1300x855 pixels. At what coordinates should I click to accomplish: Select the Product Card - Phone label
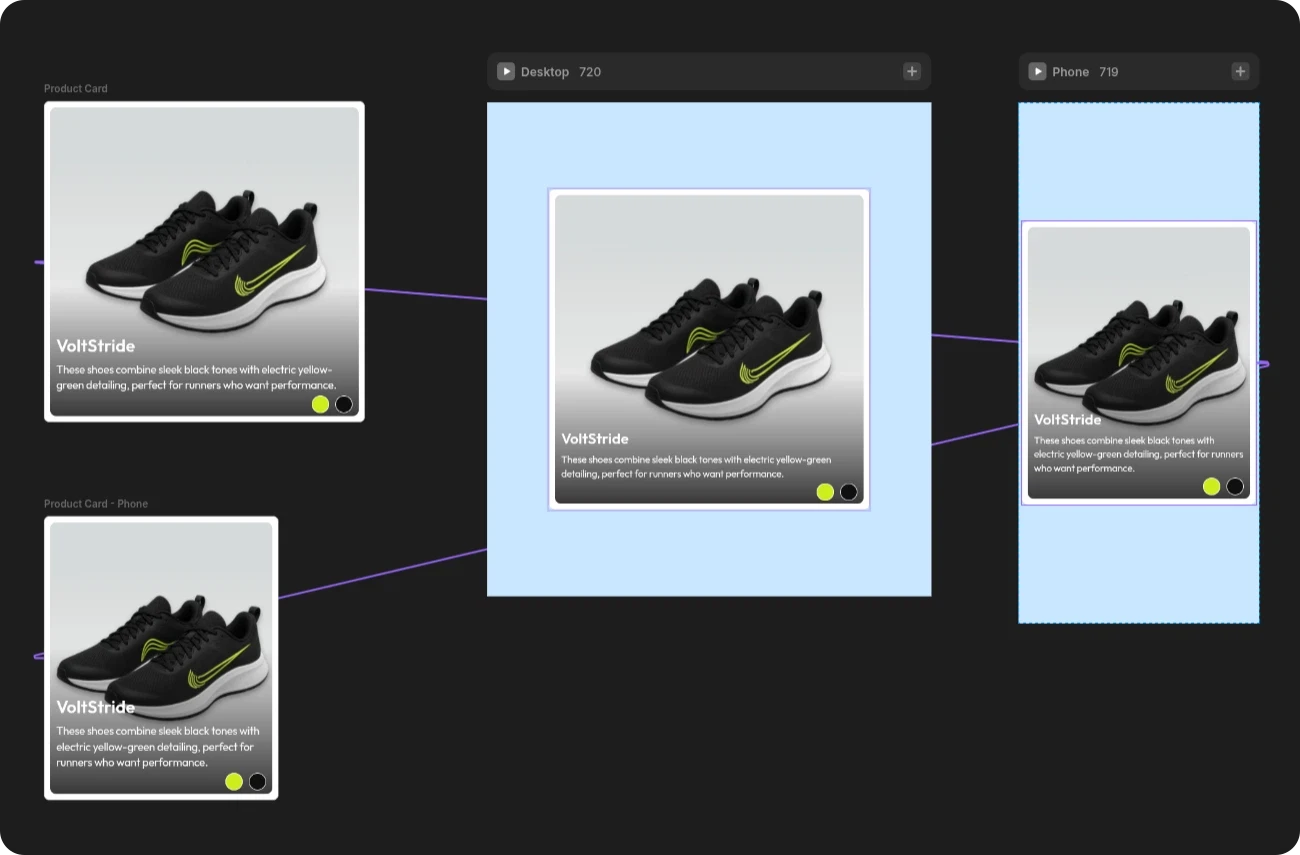[x=96, y=504]
